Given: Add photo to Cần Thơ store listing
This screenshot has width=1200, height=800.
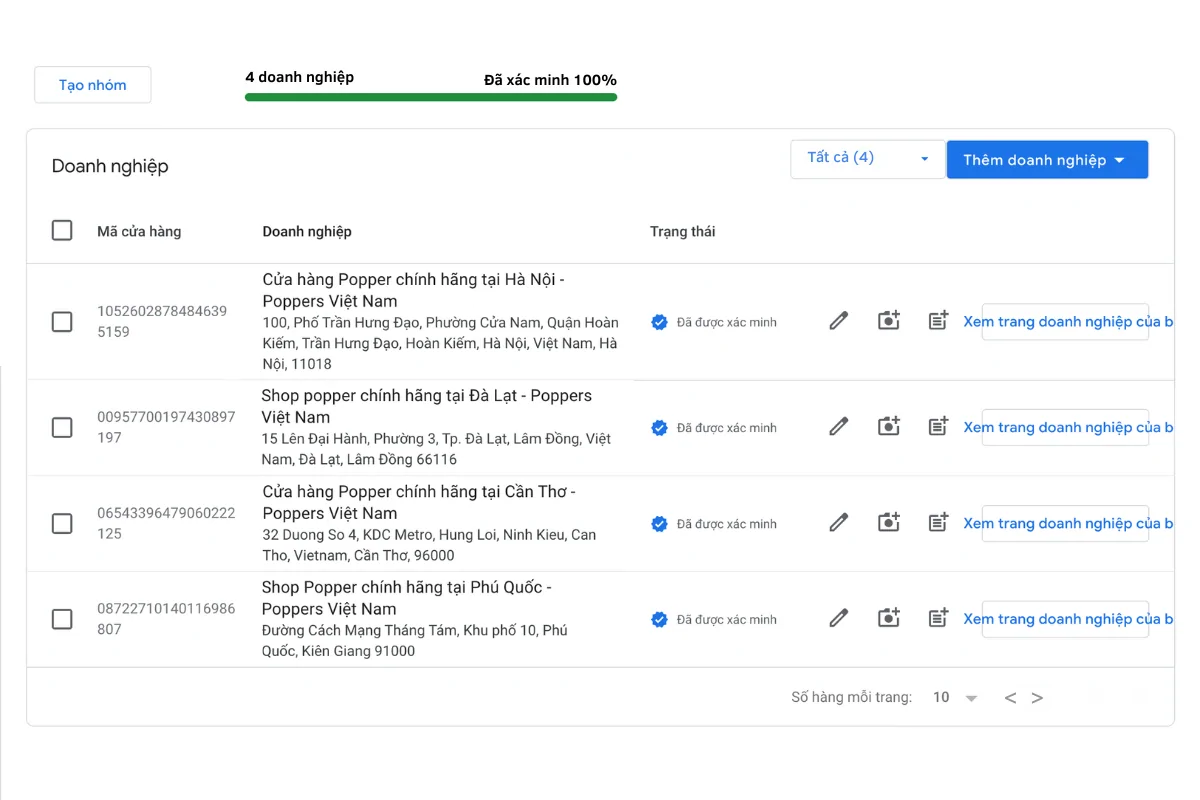Looking at the screenshot, I should pyautogui.click(x=889, y=523).
